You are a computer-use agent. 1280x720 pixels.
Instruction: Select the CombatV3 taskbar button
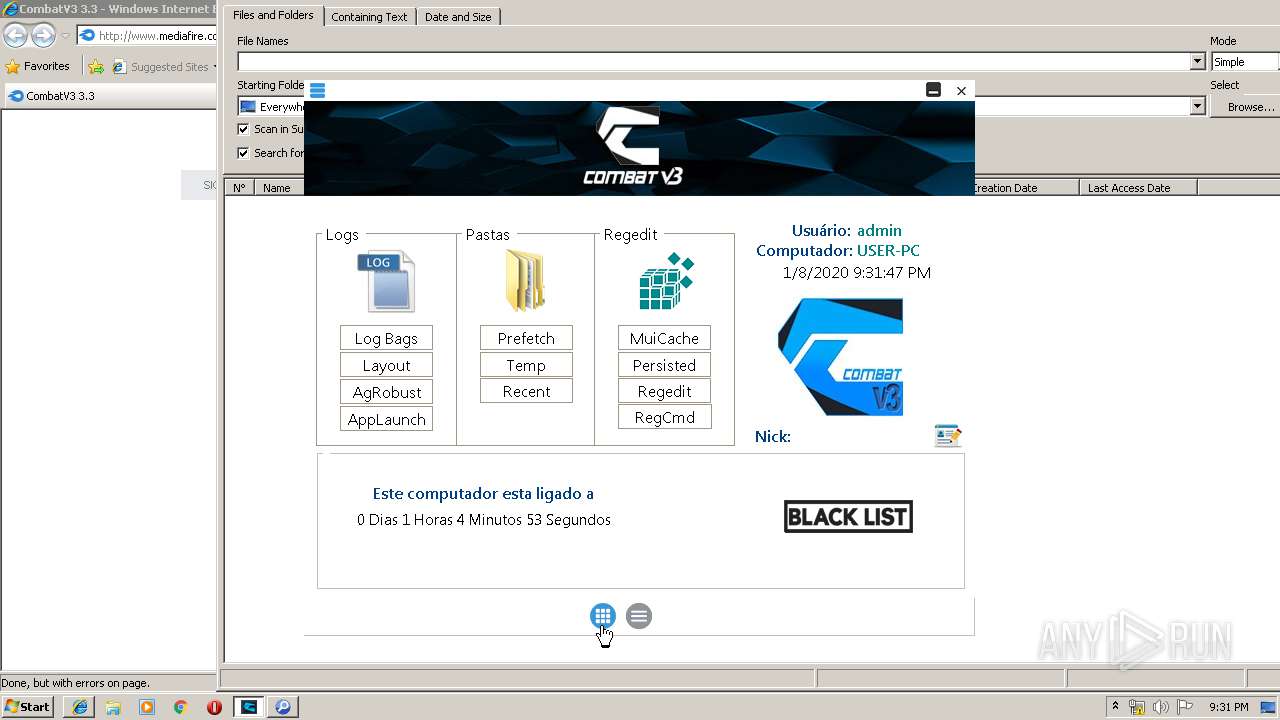249,706
